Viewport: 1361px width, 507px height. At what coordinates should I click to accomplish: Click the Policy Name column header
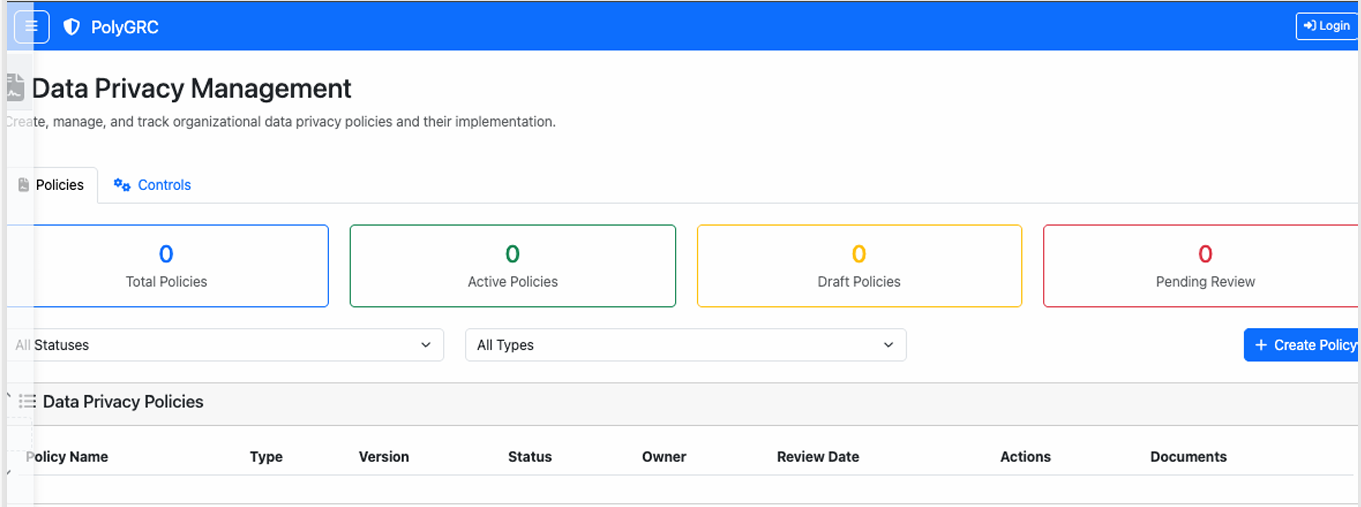pos(67,457)
